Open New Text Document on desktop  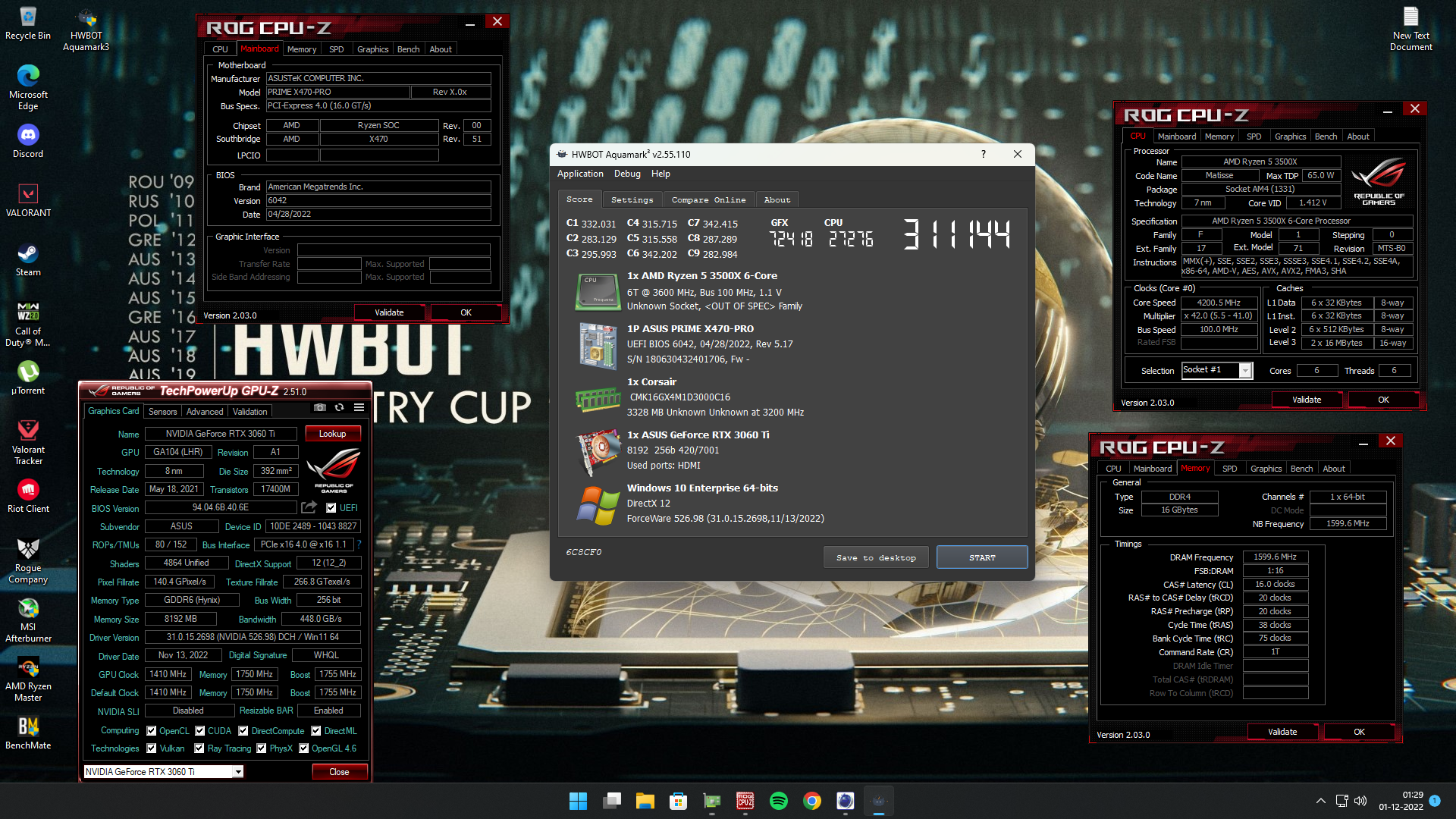pyautogui.click(x=1410, y=30)
